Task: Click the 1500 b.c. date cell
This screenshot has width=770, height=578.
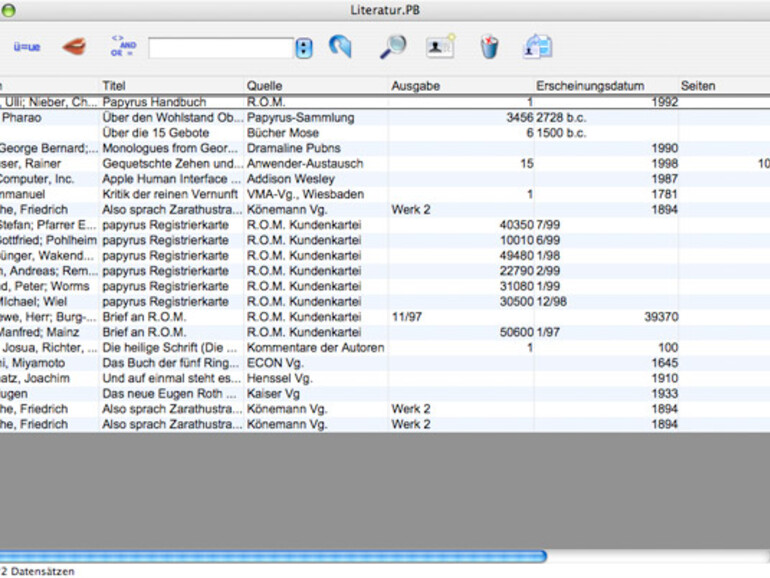Action: (561, 133)
